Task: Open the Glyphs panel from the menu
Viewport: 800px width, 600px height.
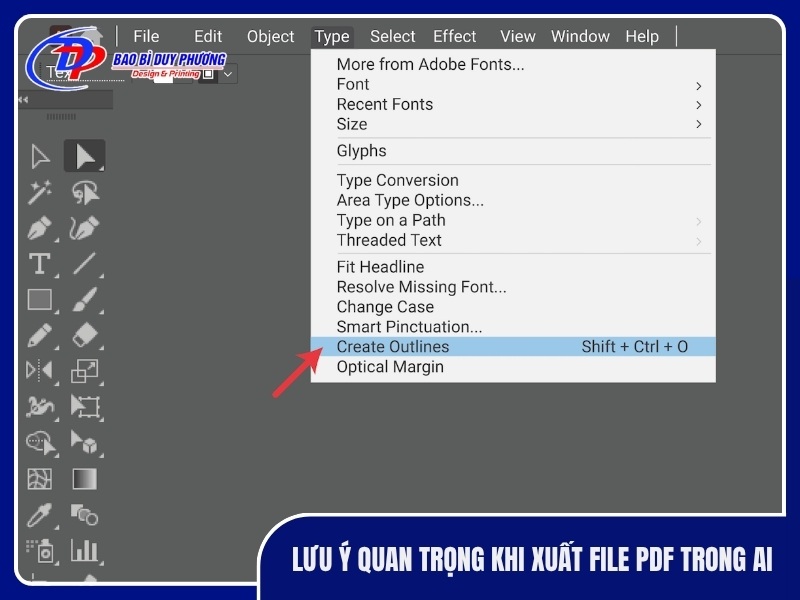Action: click(361, 150)
